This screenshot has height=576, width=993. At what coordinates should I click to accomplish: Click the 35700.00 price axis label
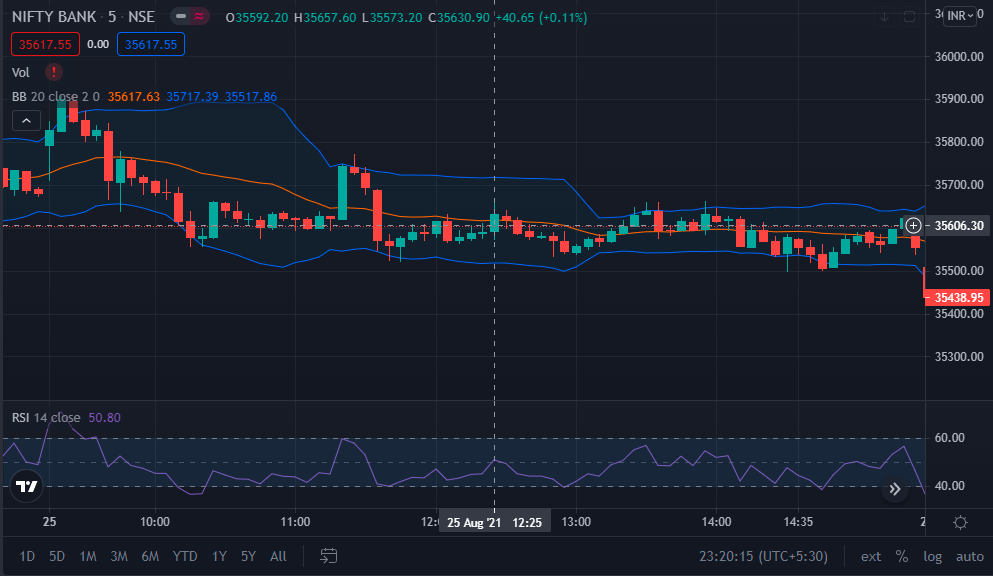(x=959, y=185)
